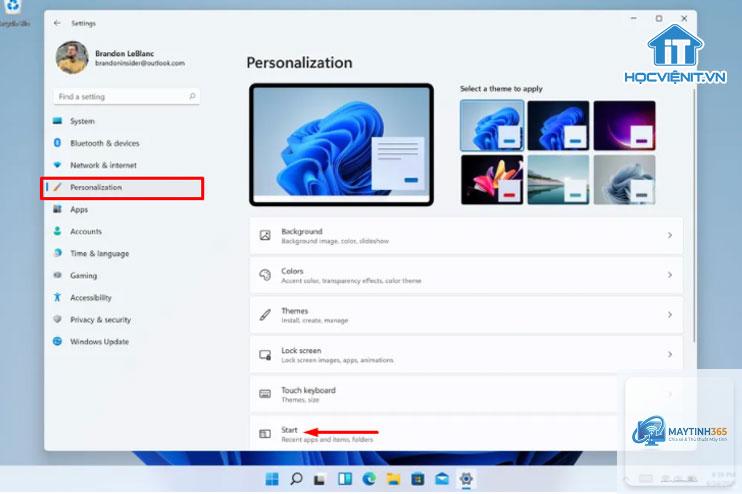Open Lock screen images row

point(466,354)
